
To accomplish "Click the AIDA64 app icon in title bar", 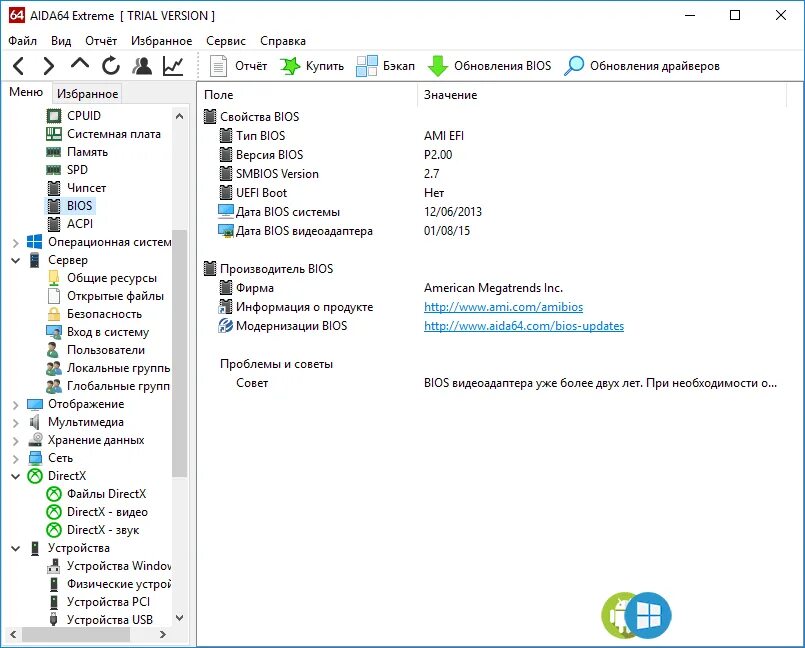I will 16,15.
